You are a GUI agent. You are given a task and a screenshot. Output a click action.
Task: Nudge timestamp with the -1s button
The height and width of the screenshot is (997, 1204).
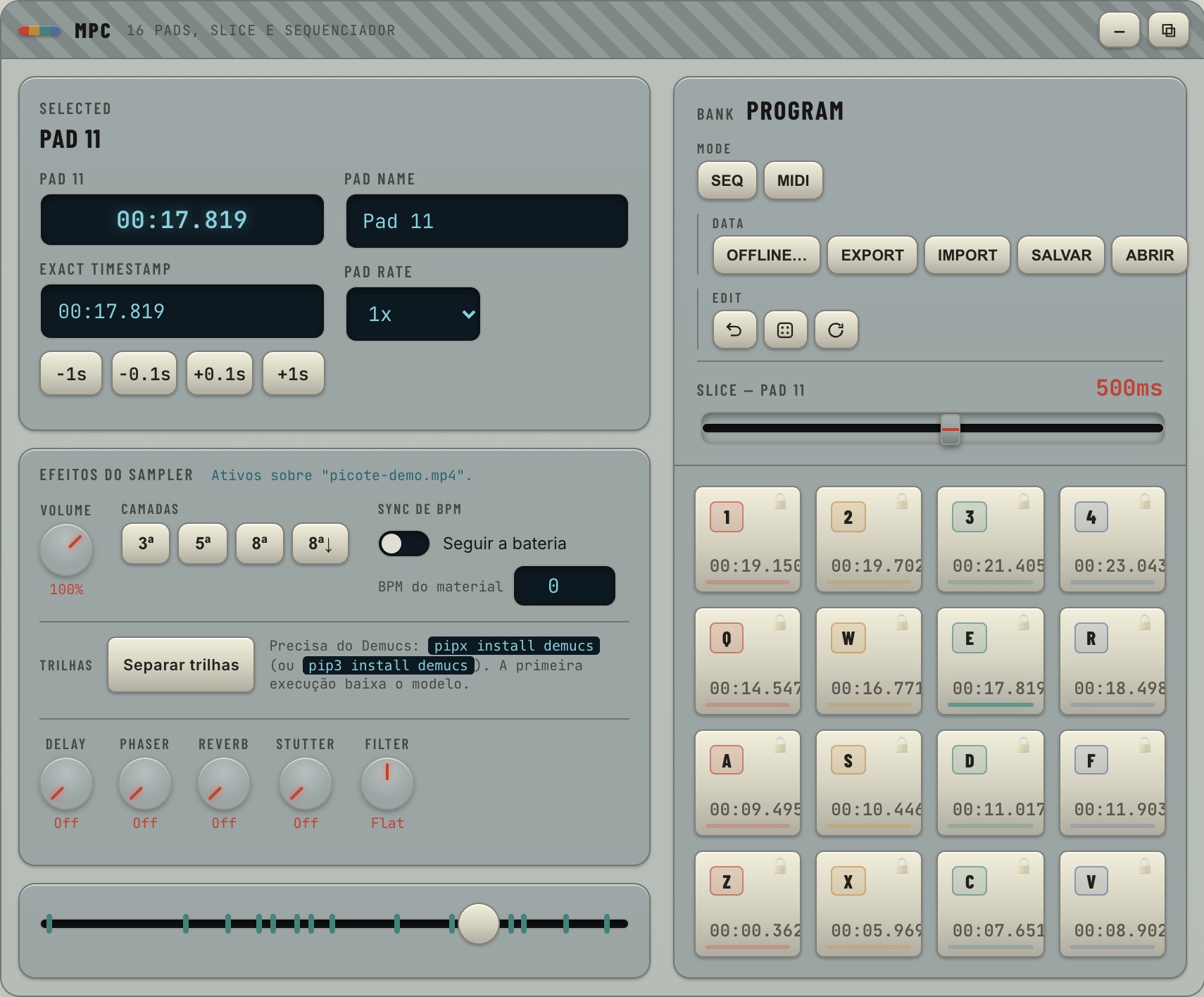(71, 374)
